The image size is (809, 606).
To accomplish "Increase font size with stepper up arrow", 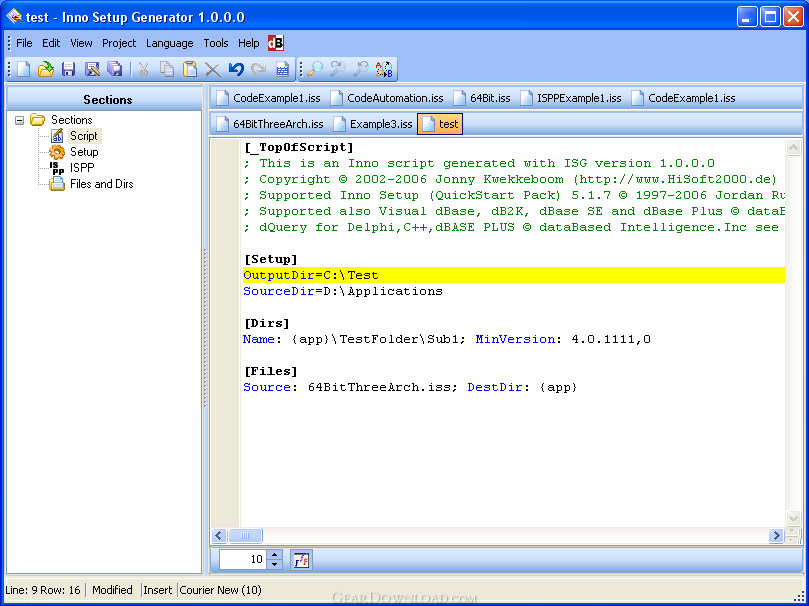I will pos(275,555).
